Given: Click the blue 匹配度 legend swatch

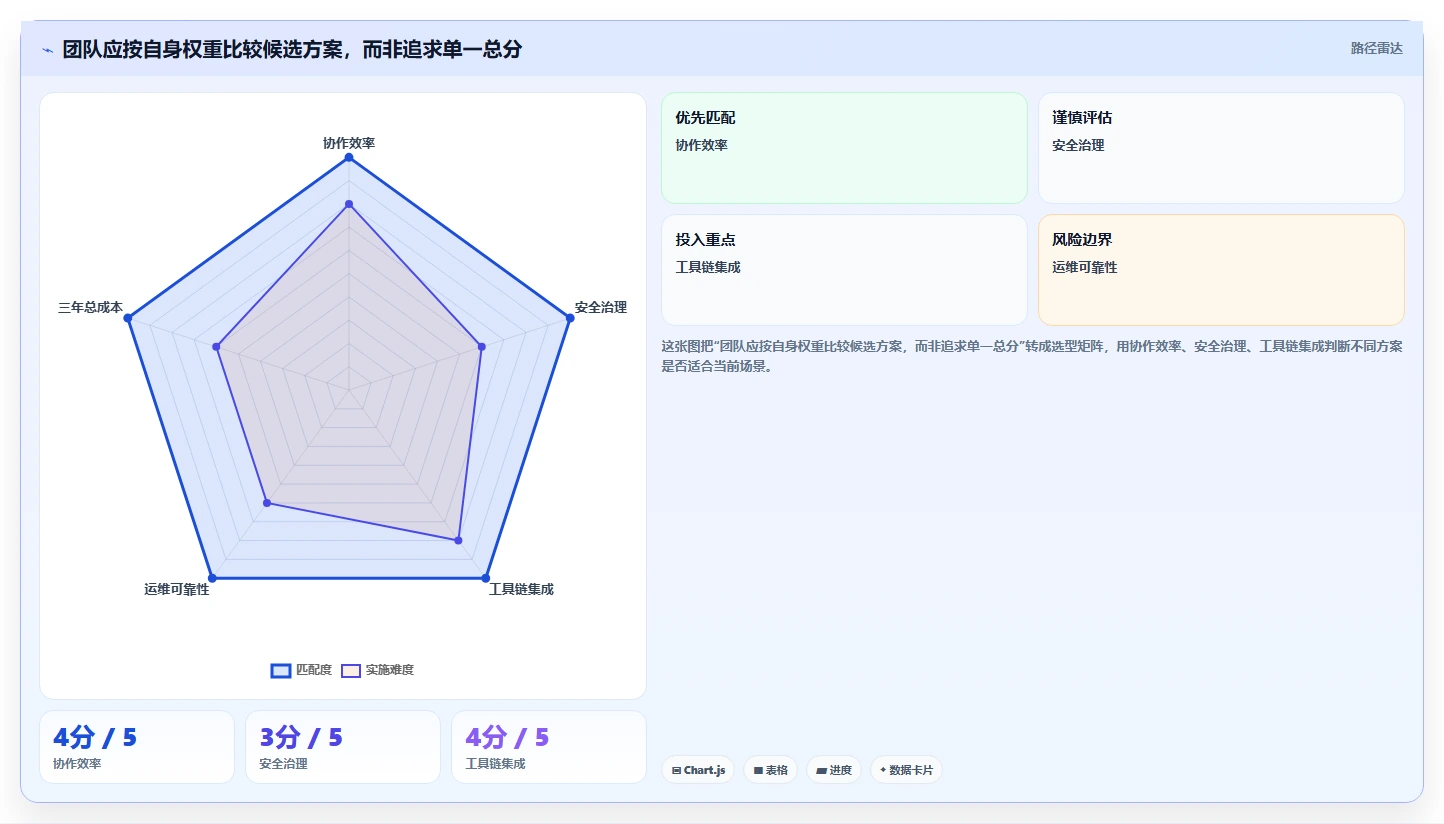Looking at the screenshot, I should (281, 670).
